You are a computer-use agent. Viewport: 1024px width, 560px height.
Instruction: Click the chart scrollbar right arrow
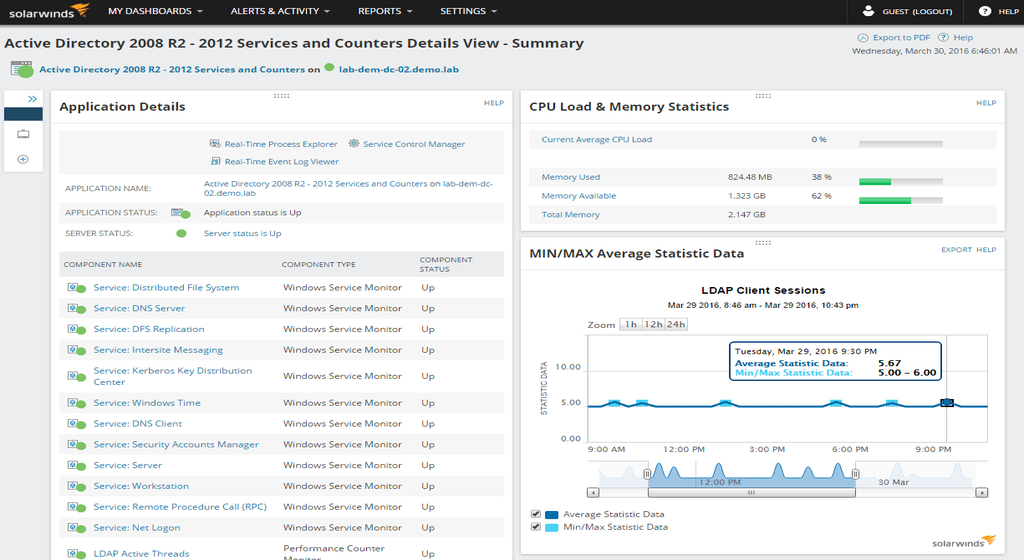pos(982,493)
